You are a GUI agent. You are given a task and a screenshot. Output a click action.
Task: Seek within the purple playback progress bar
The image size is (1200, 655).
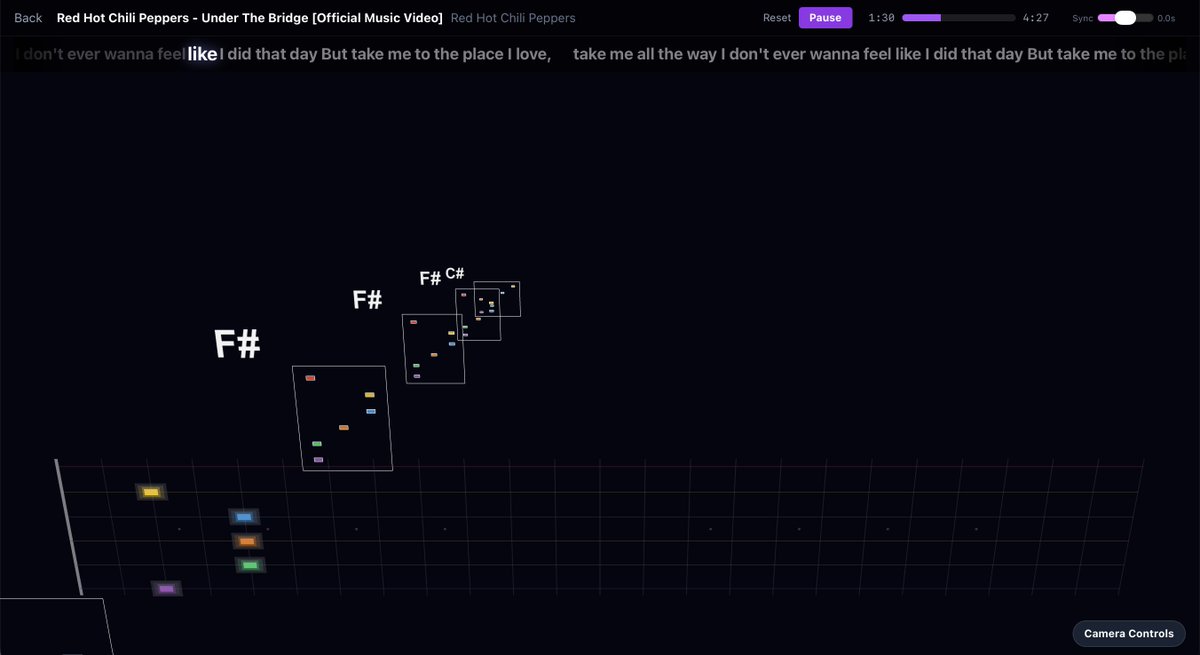point(958,18)
